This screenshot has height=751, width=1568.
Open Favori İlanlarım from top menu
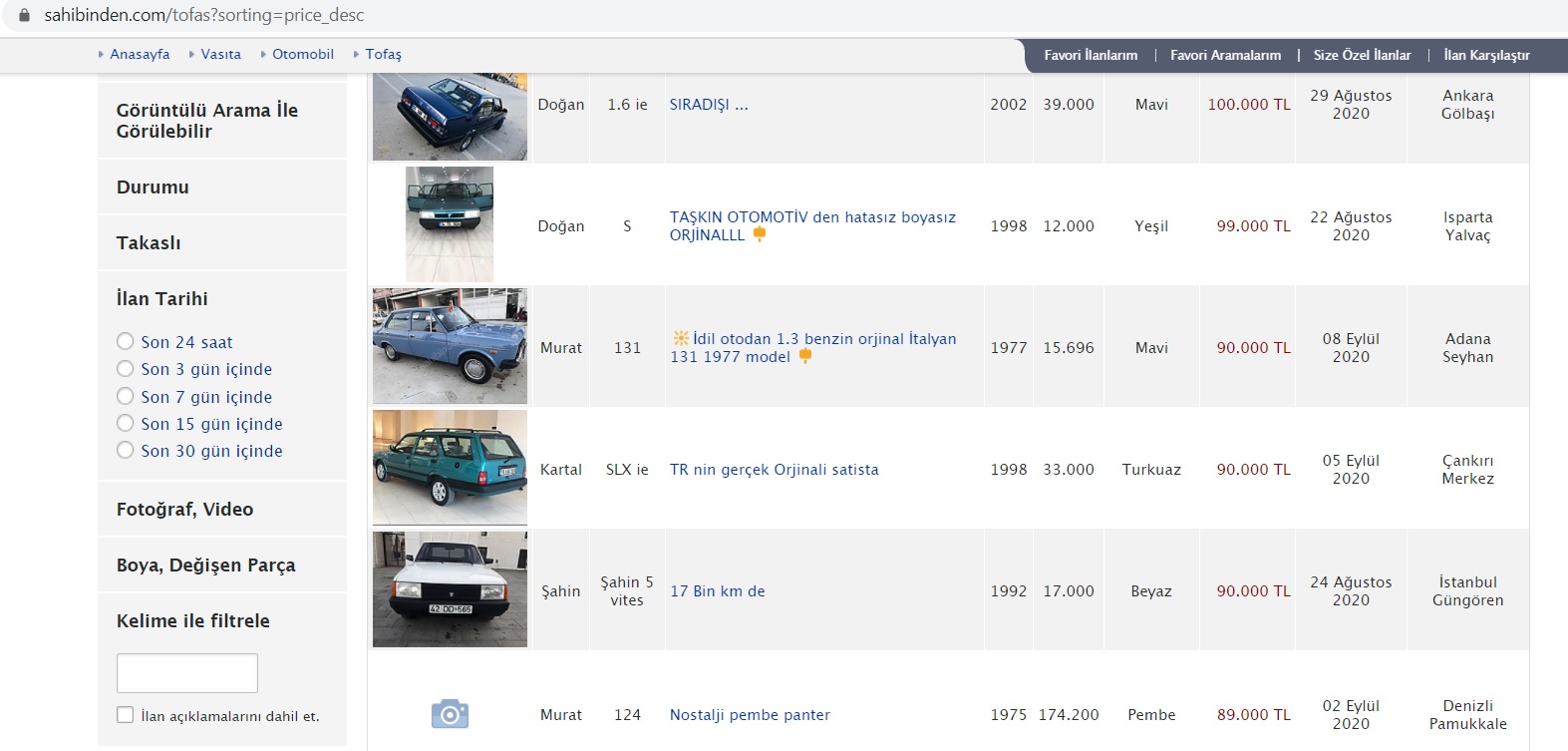1091,55
